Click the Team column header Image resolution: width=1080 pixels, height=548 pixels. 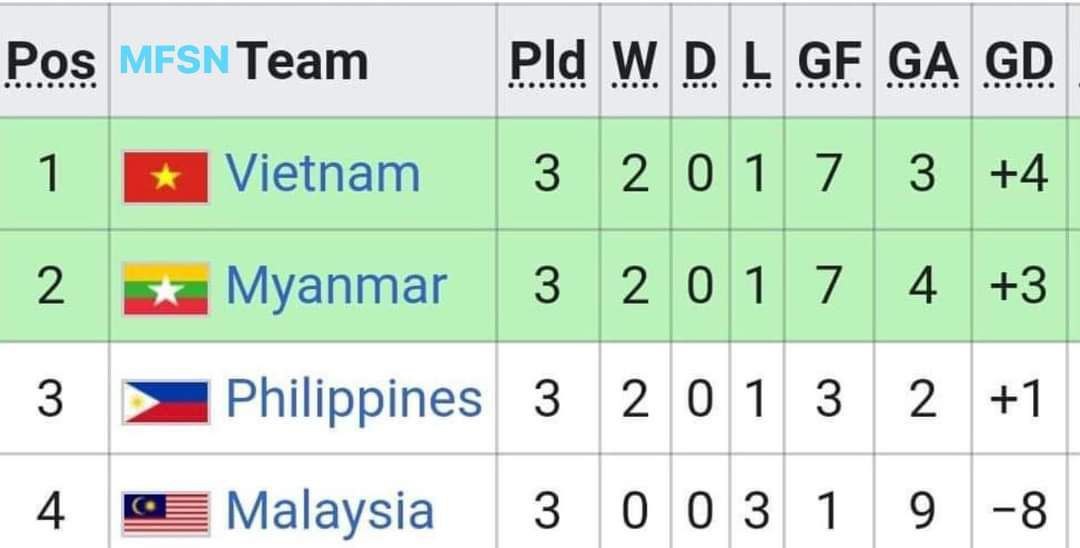304,61
